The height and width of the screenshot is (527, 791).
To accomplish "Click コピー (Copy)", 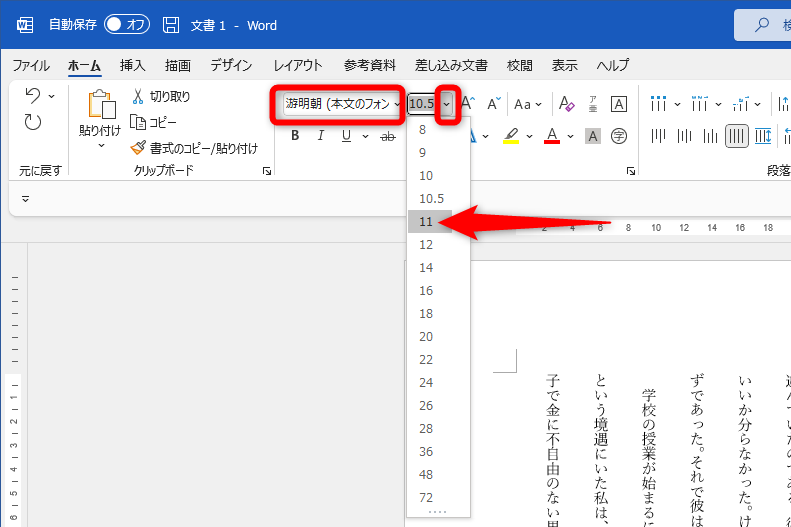I will pyautogui.click(x=153, y=123).
